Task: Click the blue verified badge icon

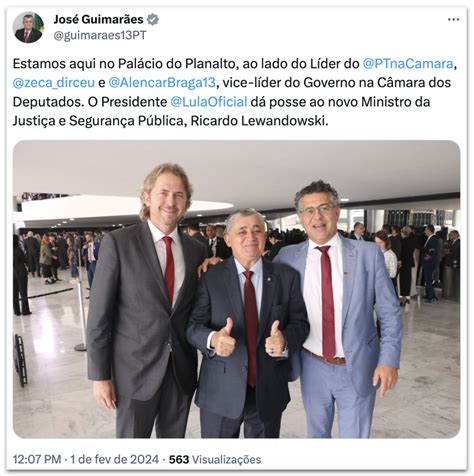Action: coord(153,20)
